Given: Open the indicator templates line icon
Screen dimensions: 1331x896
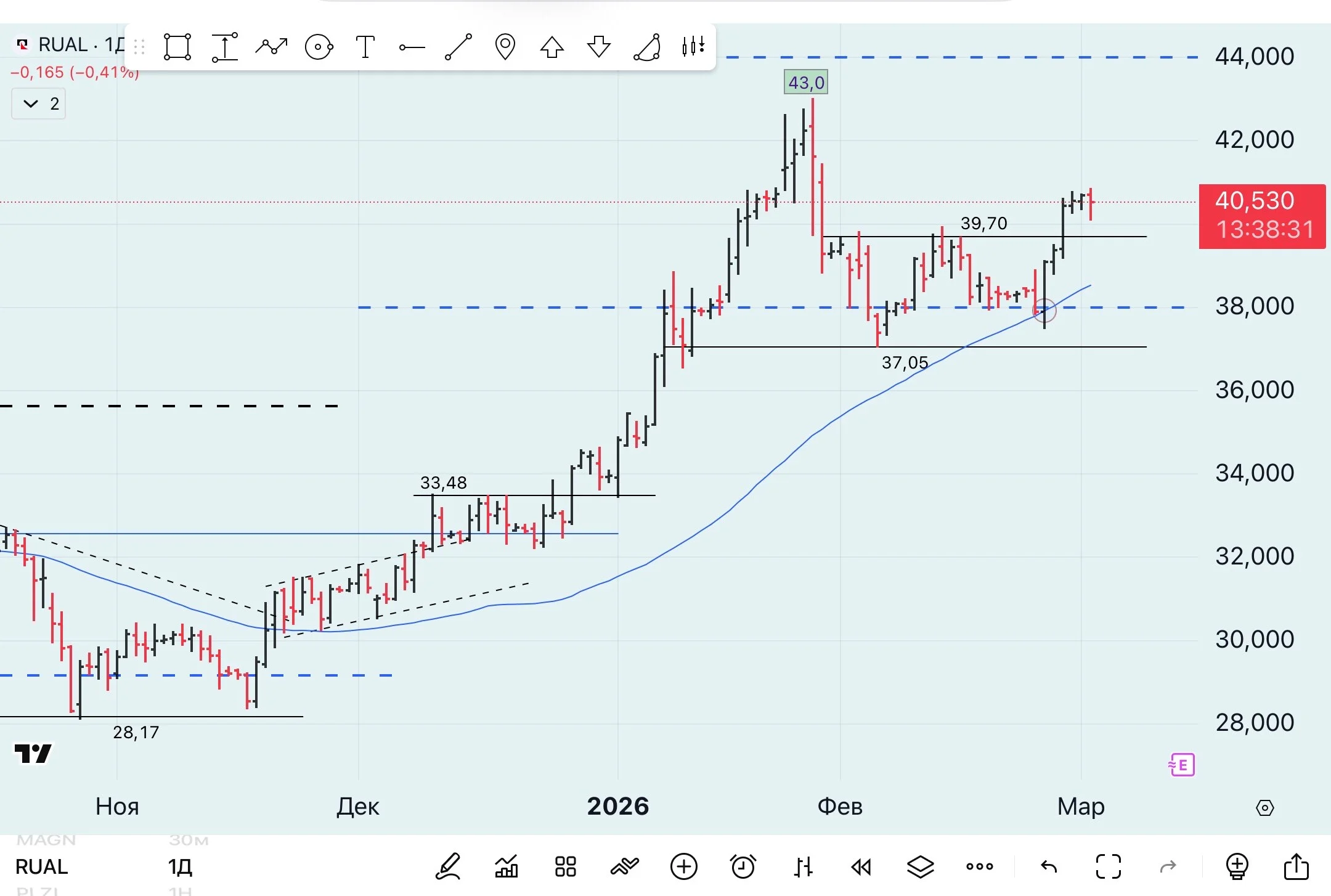Looking at the screenshot, I should point(624,866).
